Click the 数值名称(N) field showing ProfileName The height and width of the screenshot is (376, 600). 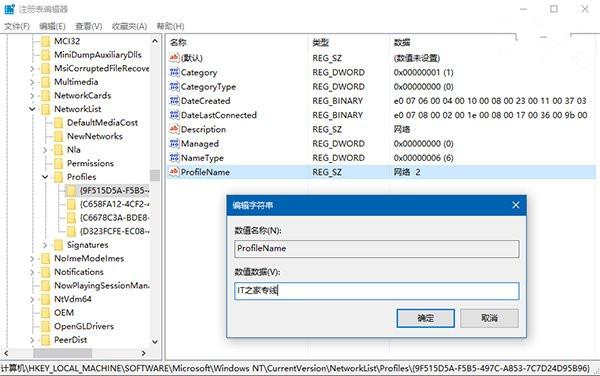pos(377,249)
